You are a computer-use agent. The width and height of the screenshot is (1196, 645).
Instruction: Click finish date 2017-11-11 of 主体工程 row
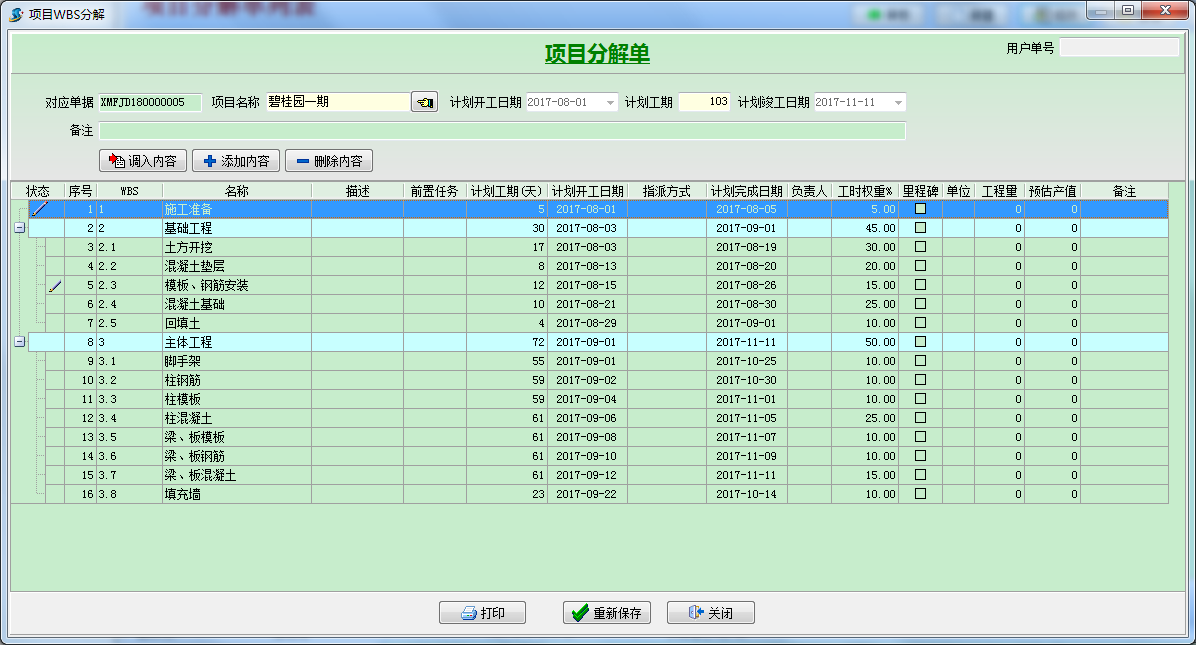point(746,342)
